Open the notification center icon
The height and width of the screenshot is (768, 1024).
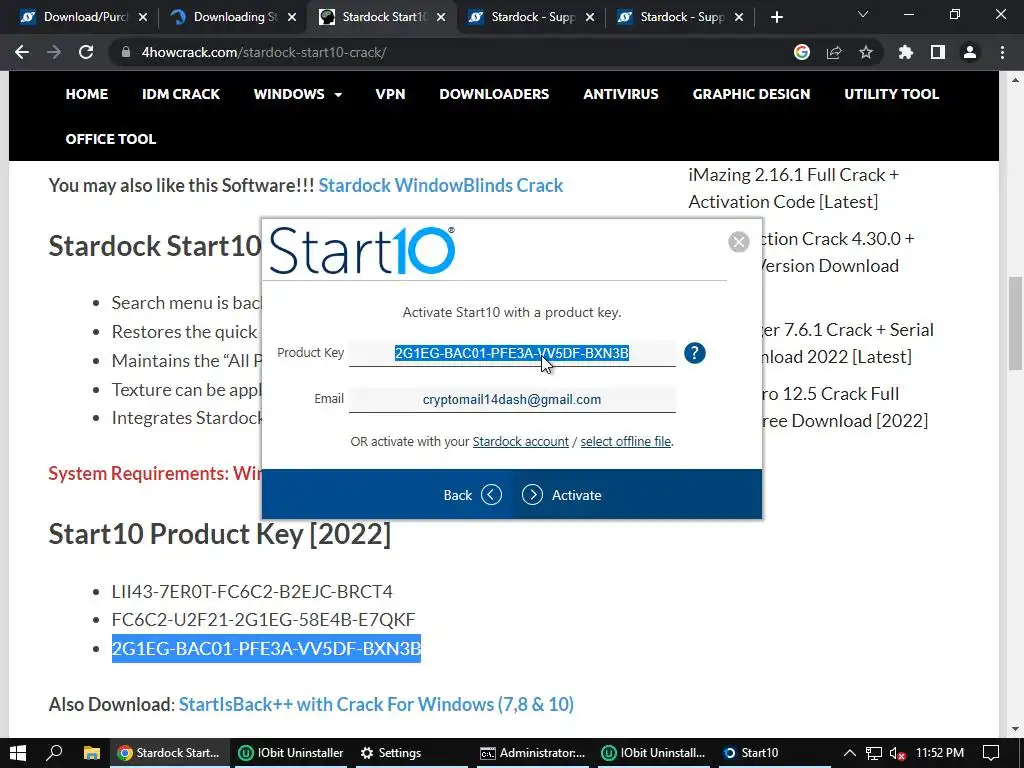click(991, 753)
